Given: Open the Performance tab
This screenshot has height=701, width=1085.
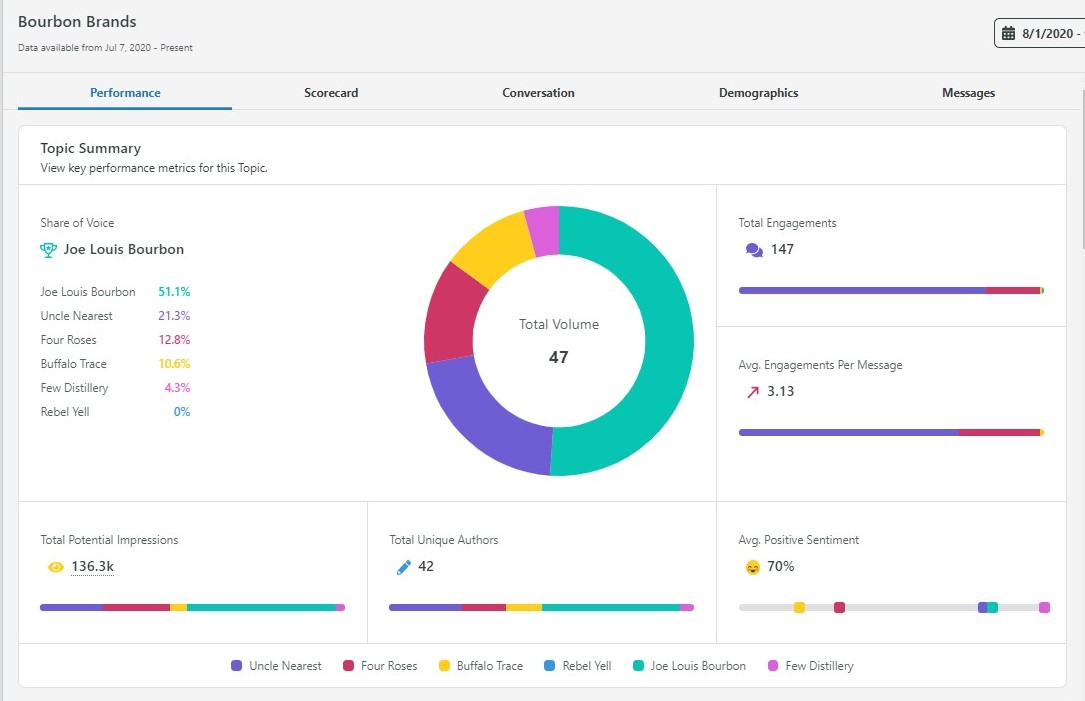Looking at the screenshot, I should coord(125,93).
